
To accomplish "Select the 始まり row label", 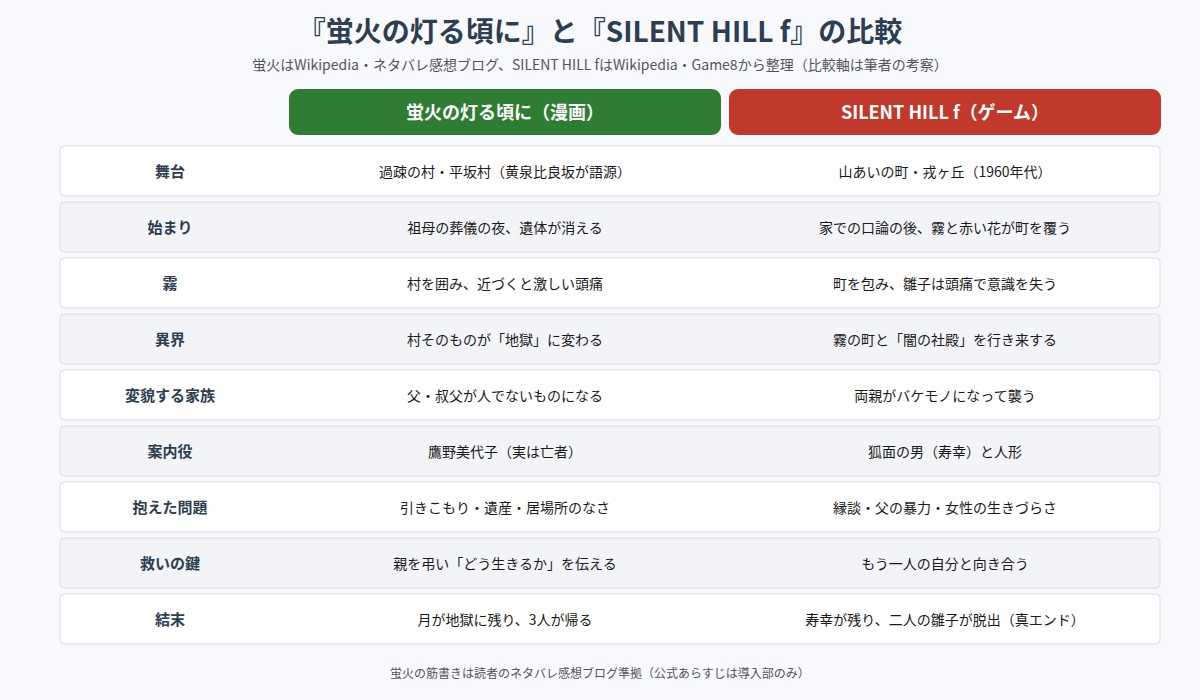I will coord(170,228).
